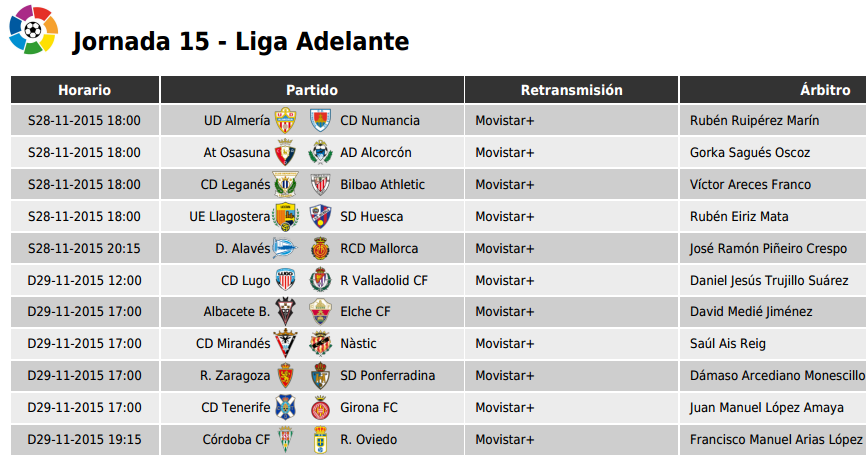Click the CD Numancia team crest

pos(320,120)
